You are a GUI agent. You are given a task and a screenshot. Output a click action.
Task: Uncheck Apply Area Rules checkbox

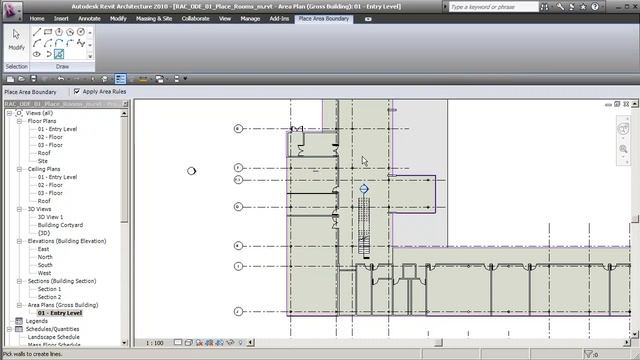tap(77, 91)
